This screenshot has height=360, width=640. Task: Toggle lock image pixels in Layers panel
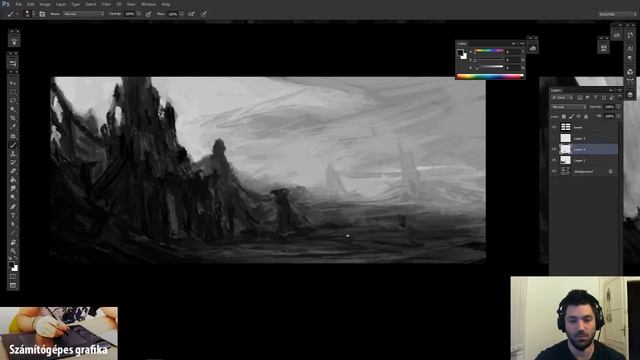coord(571,117)
